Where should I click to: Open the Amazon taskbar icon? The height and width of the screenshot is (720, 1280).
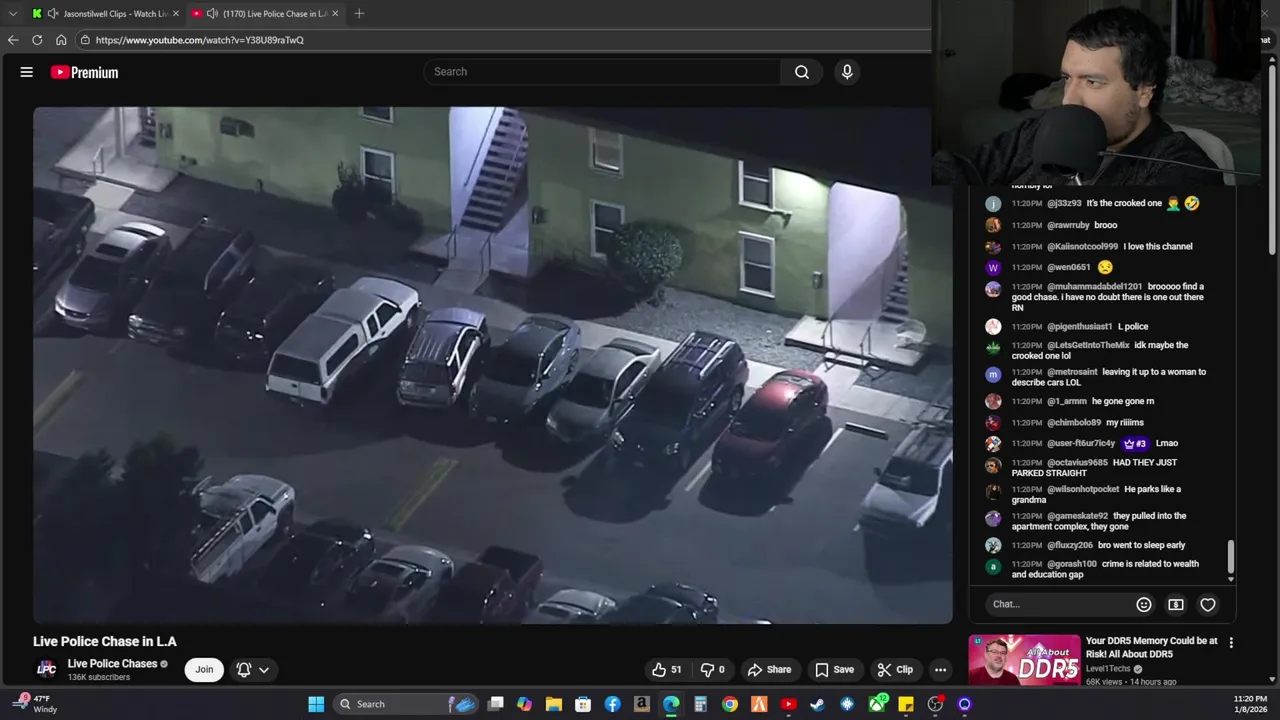[642, 704]
